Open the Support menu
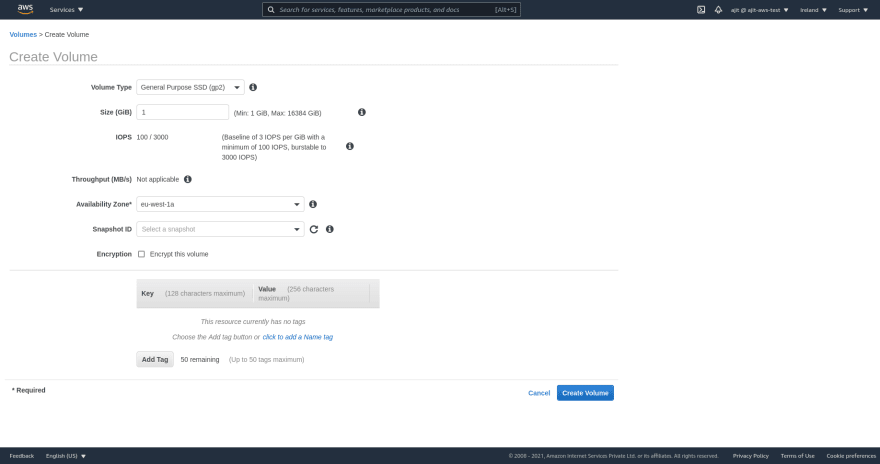The width and height of the screenshot is (880, 464). coord(853,10)
